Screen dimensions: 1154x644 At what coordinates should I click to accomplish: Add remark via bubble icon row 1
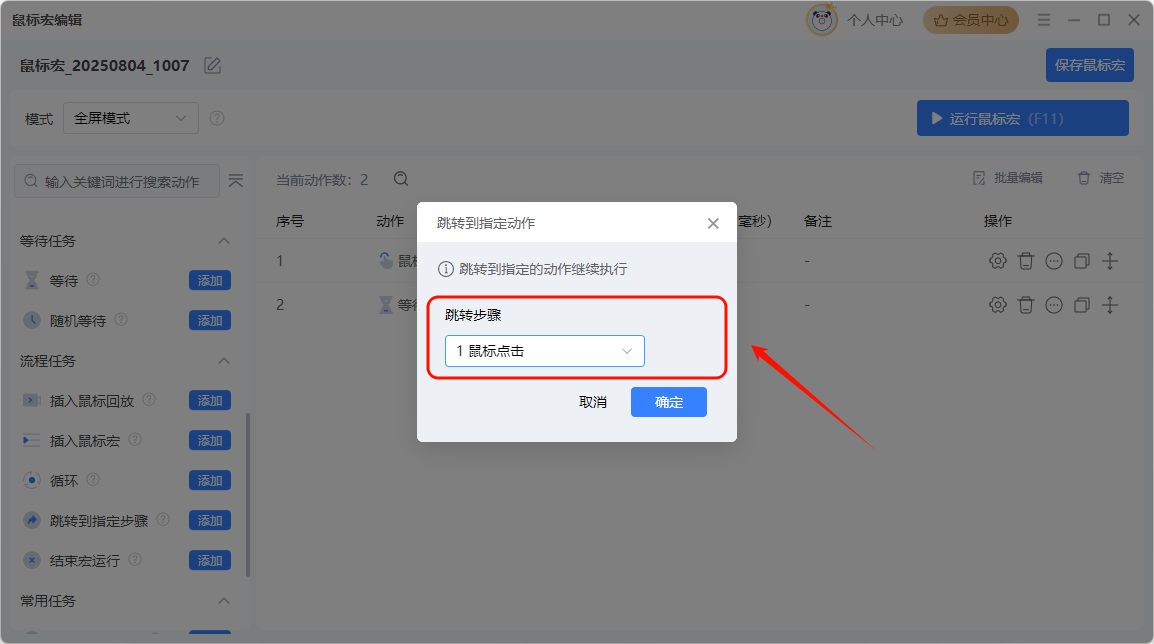1054,261
